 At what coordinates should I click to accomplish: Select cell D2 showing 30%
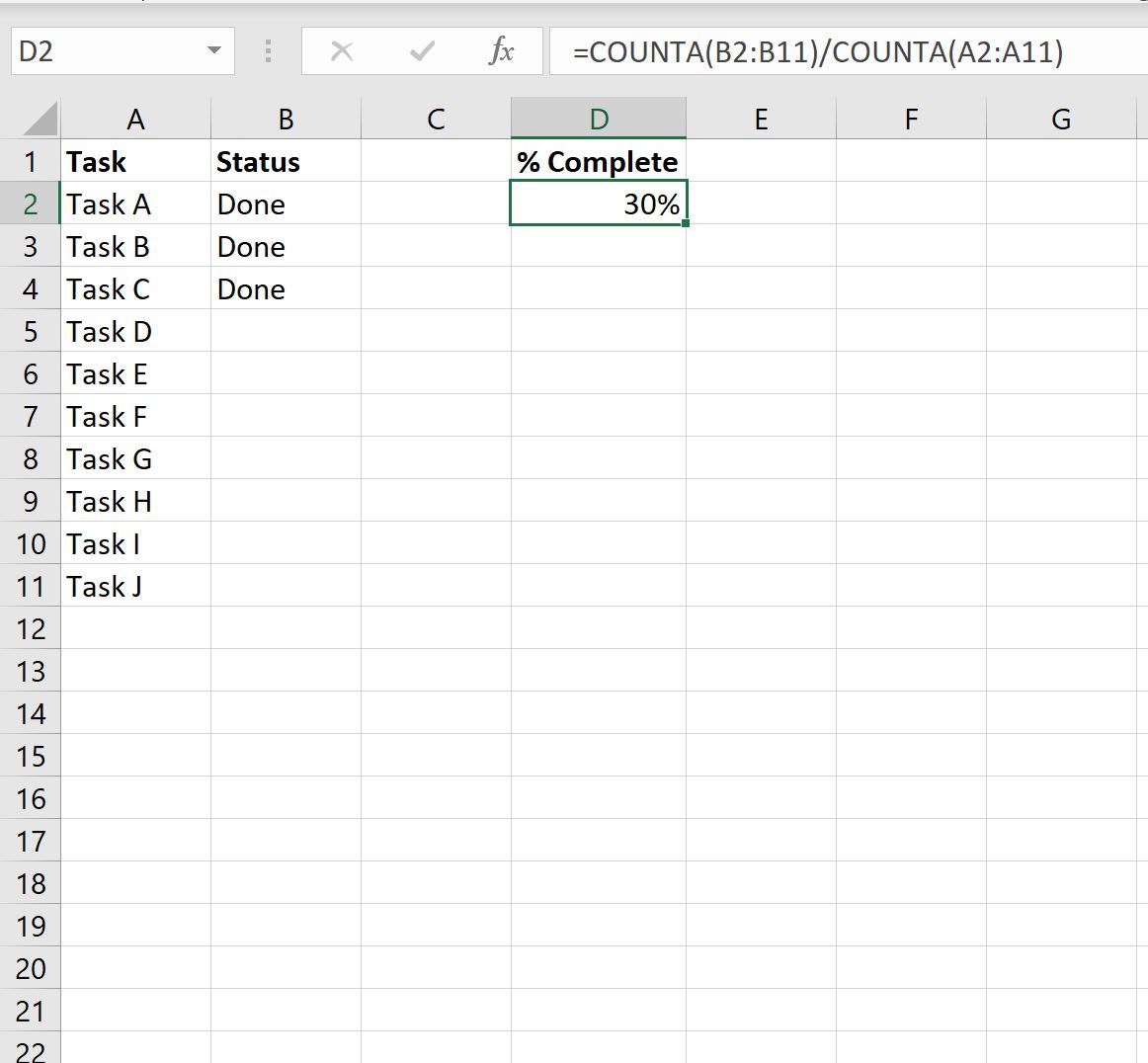click(598, 204)
